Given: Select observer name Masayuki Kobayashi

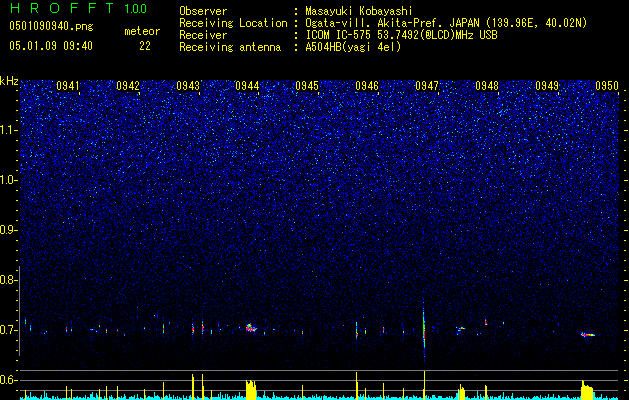Looking at the screenshot, I should pos(359,11).
